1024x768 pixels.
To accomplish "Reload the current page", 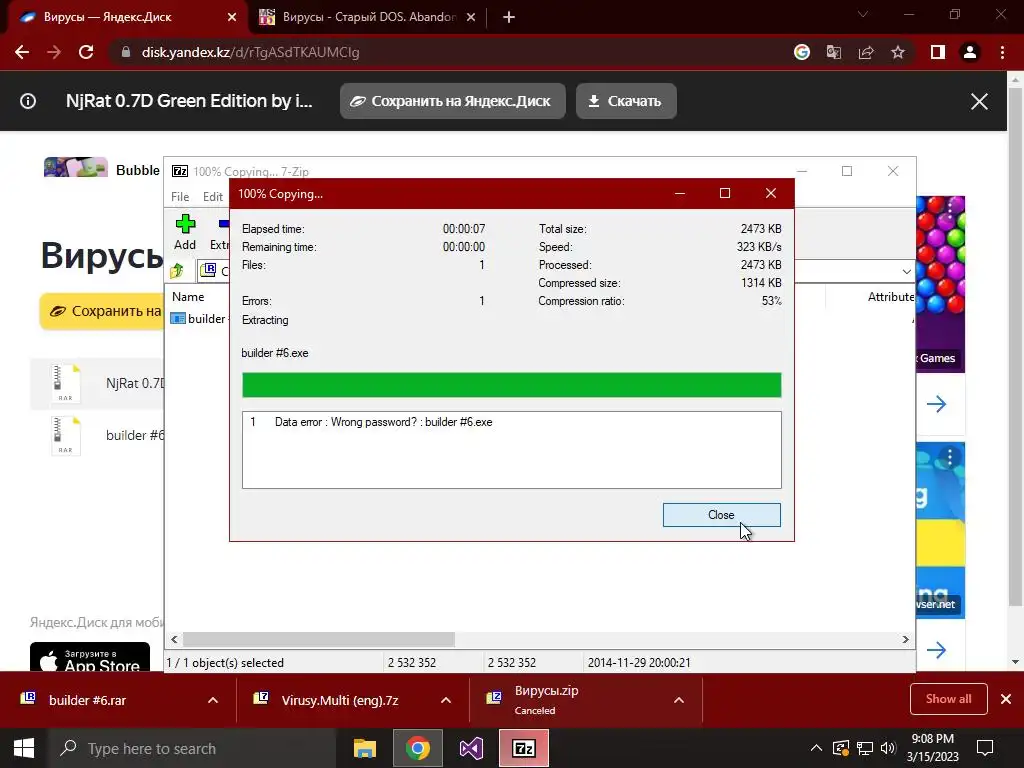I will point(86,52).
